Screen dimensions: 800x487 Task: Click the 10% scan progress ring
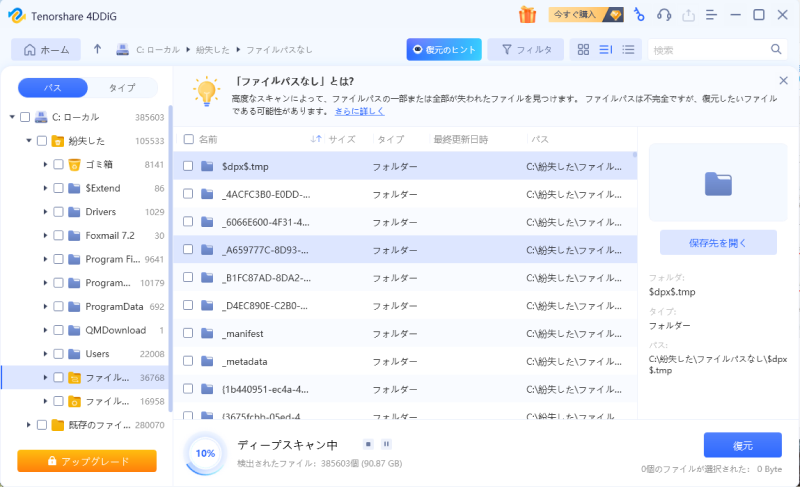point(205,453)
